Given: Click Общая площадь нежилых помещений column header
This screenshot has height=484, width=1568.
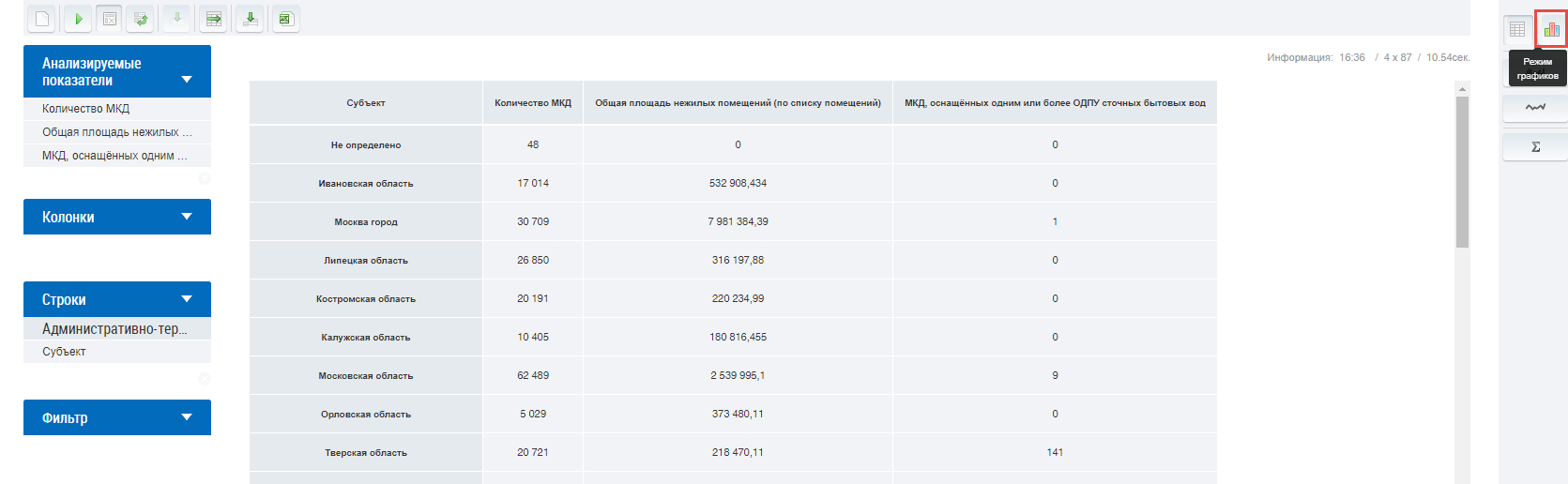Looking at the screenshot, I should (x=738, y=102).
